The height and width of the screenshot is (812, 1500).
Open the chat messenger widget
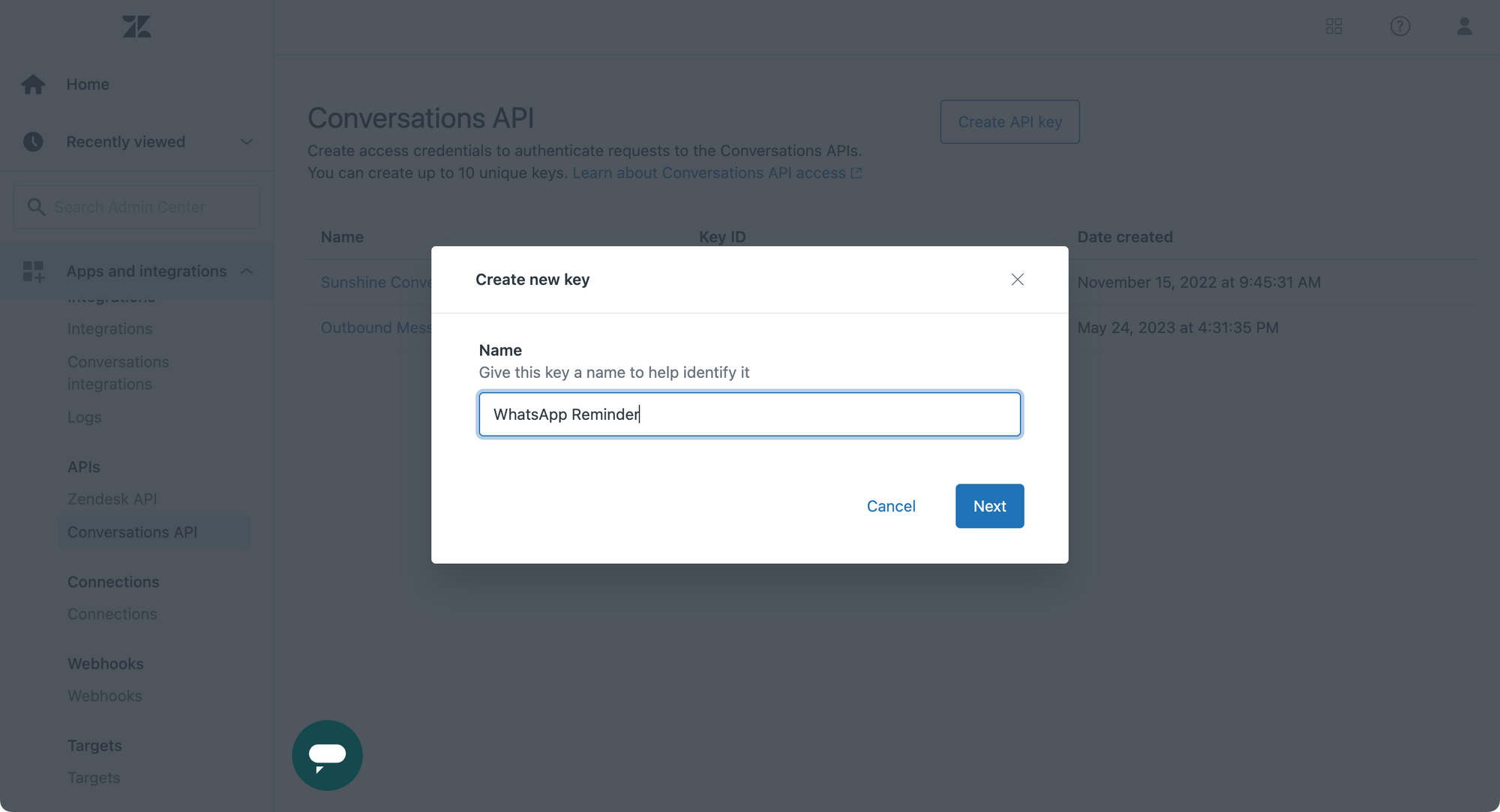pyautogui.click(x=327, y=755)
